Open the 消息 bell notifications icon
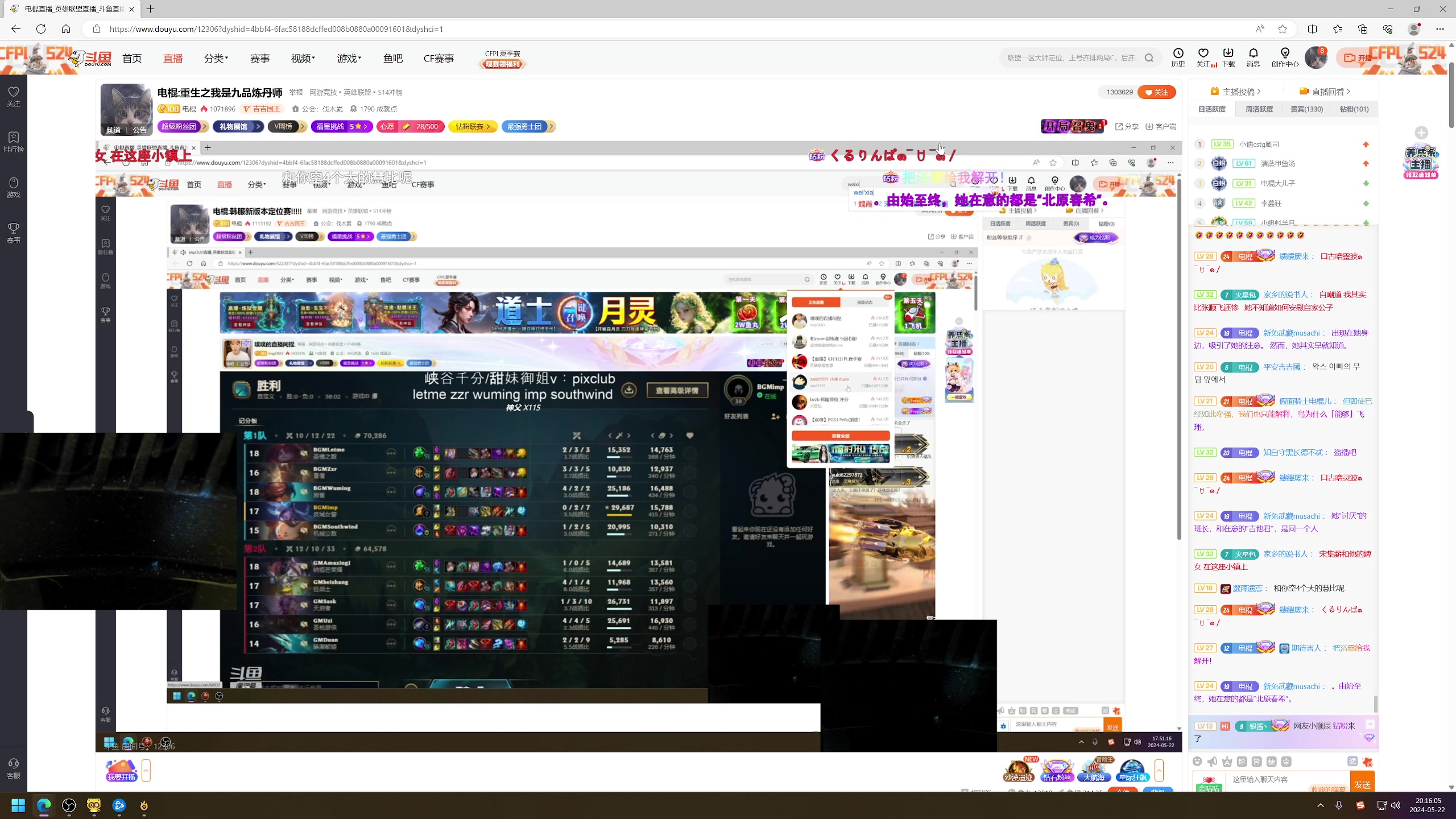The height and width of the screenshot is (819, 1456). tap(1253, 57)
